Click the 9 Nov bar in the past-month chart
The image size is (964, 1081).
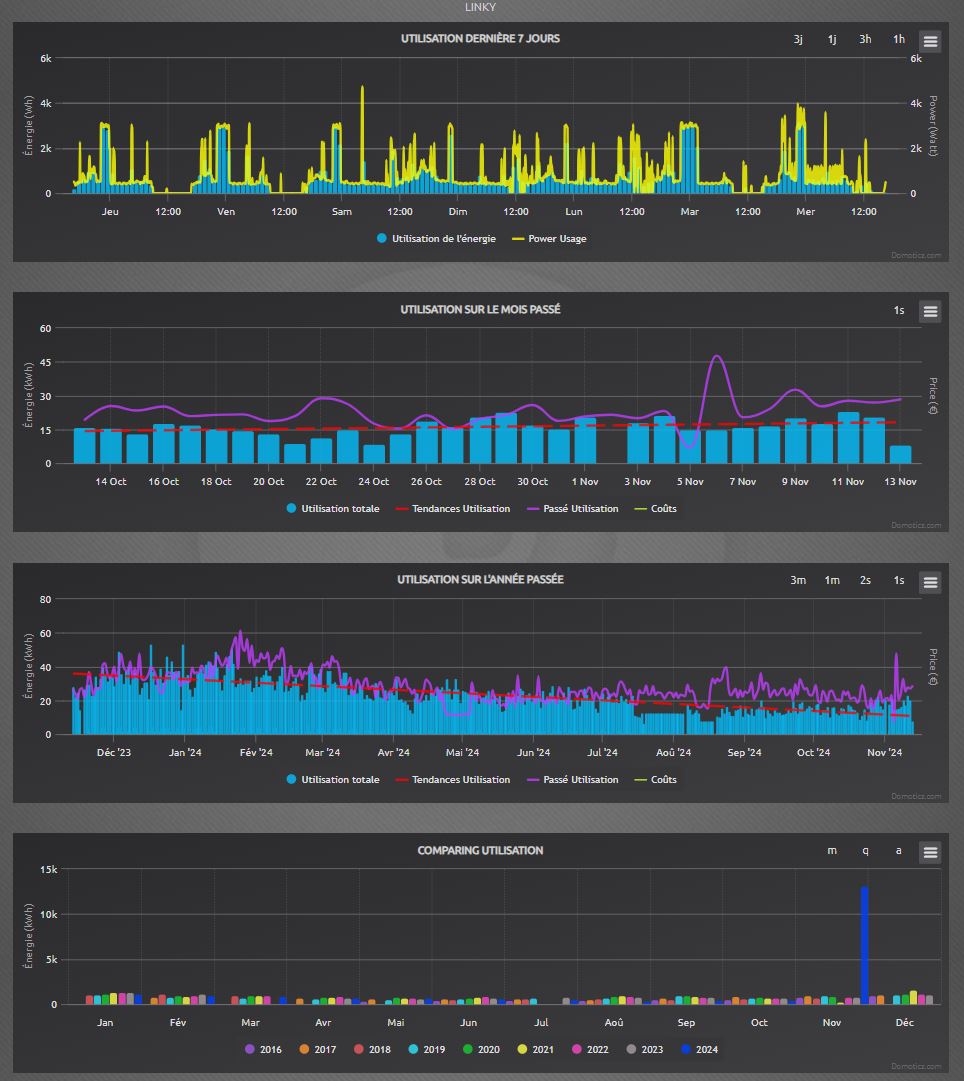[796, 441]
